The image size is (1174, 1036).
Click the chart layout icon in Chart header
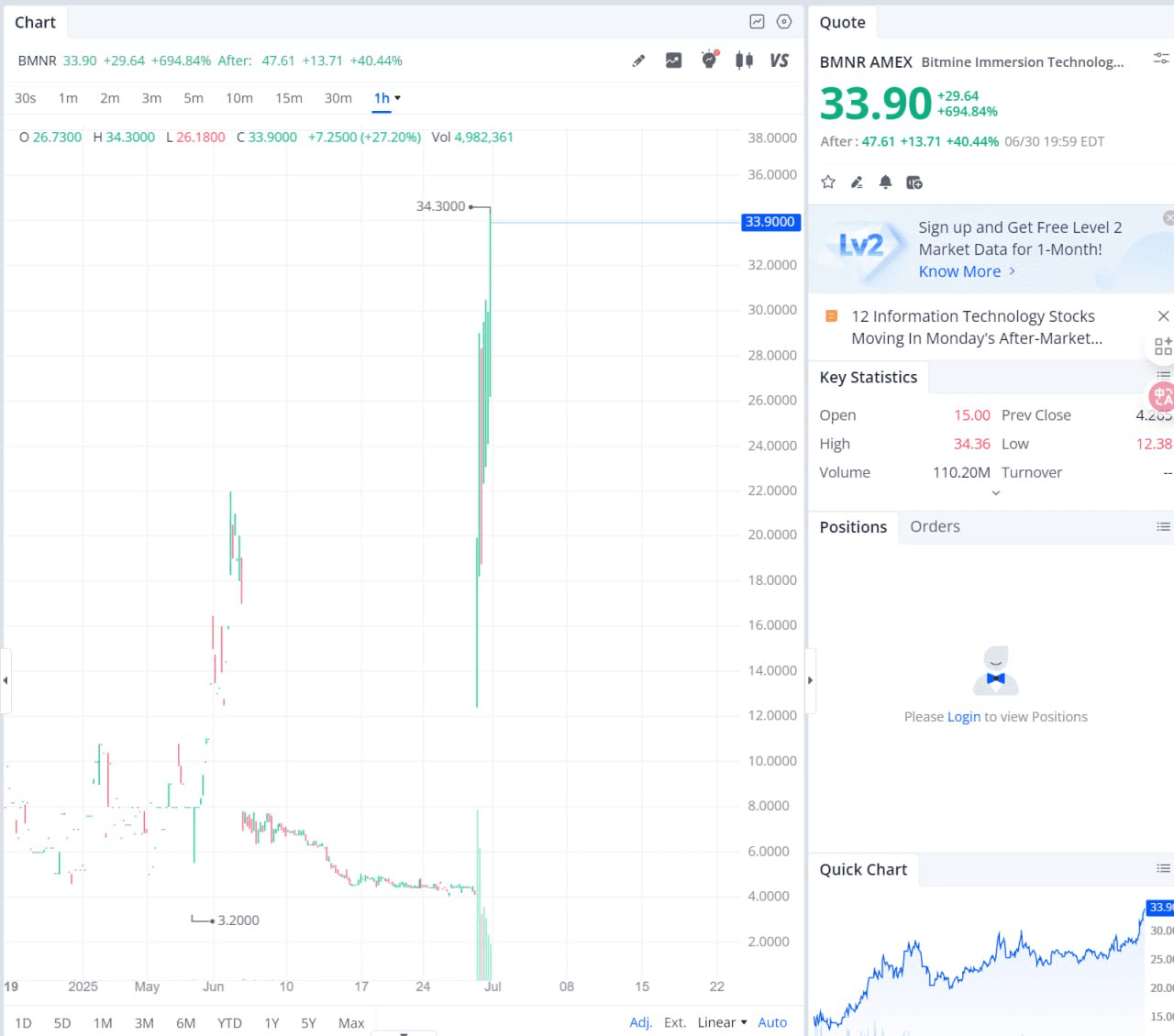[757, 21]
